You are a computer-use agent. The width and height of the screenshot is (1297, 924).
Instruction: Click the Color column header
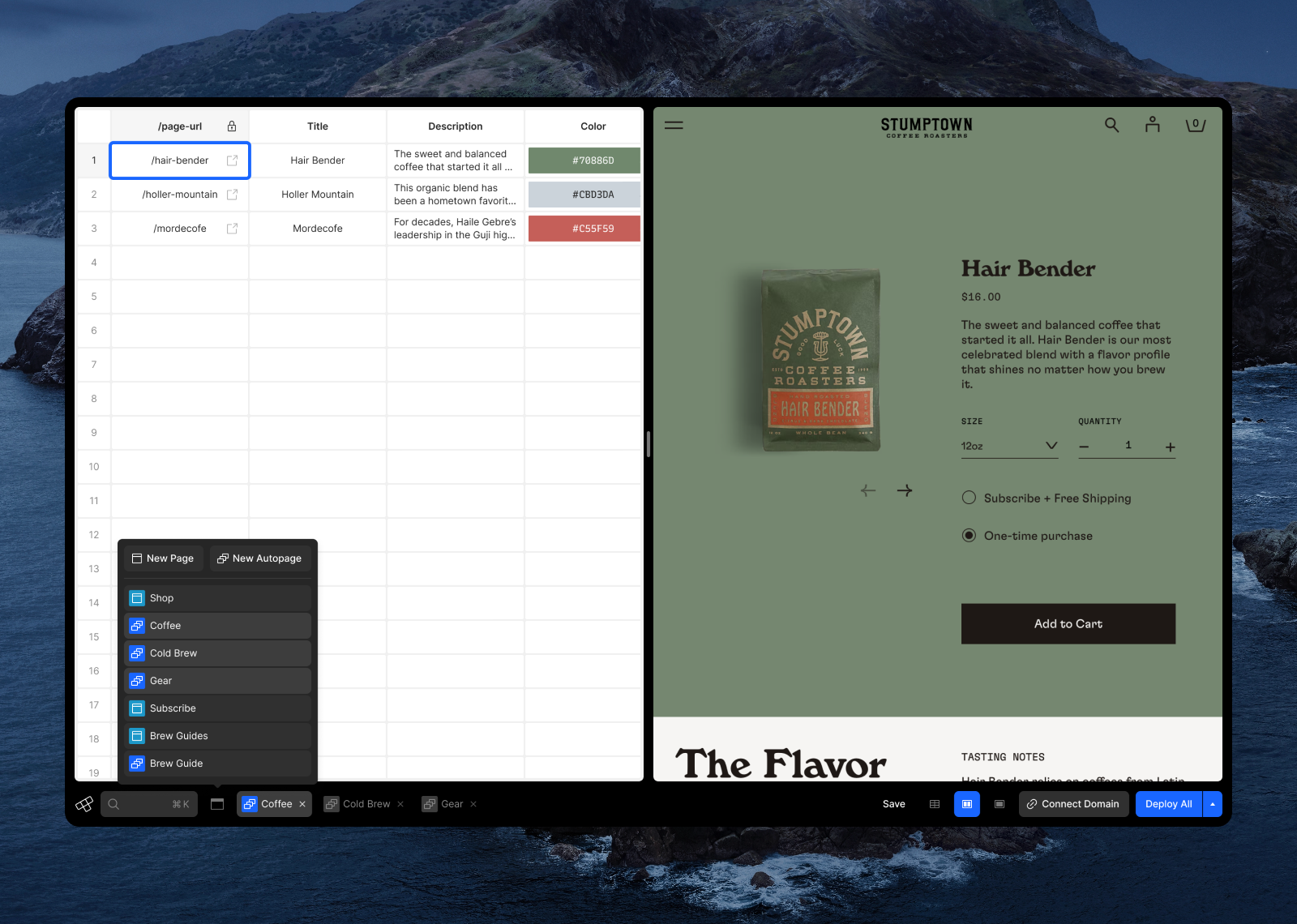click(x=584, y=126)
